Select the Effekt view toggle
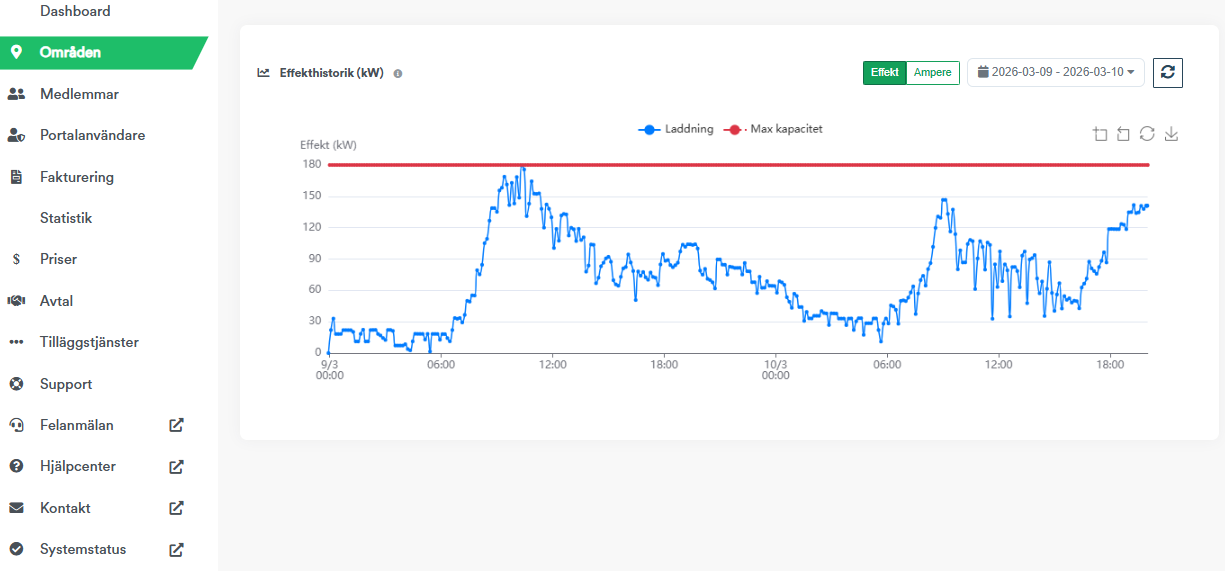This screenshot has width=1225, height=571. [885, 73]
